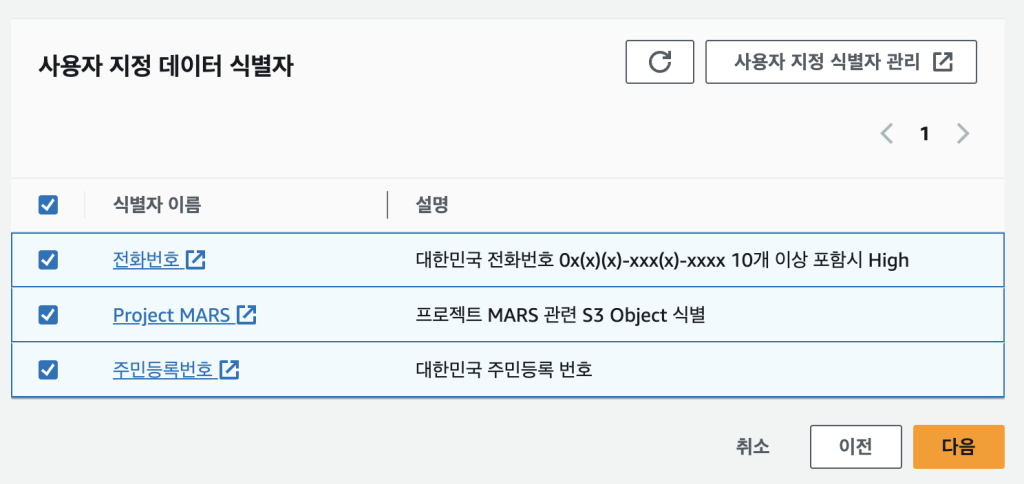Viewport: 1024px width, 484px height.
Task: Click external link icon beside Project MARS
Action: tap(246, 315)
